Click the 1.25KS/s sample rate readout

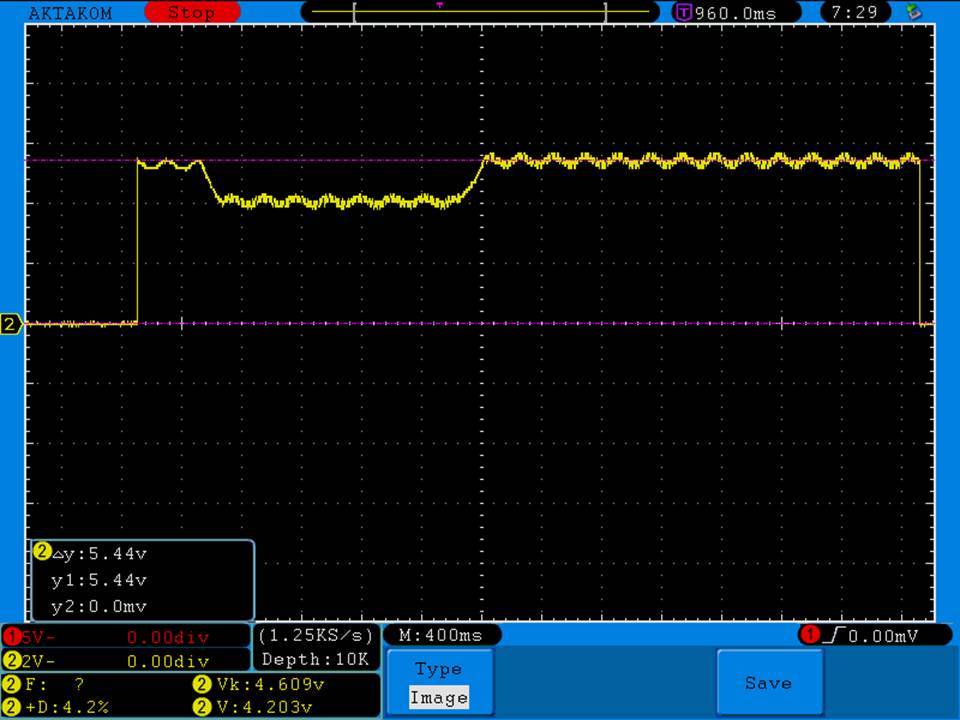pyautogui.click(x=315, y=635)
